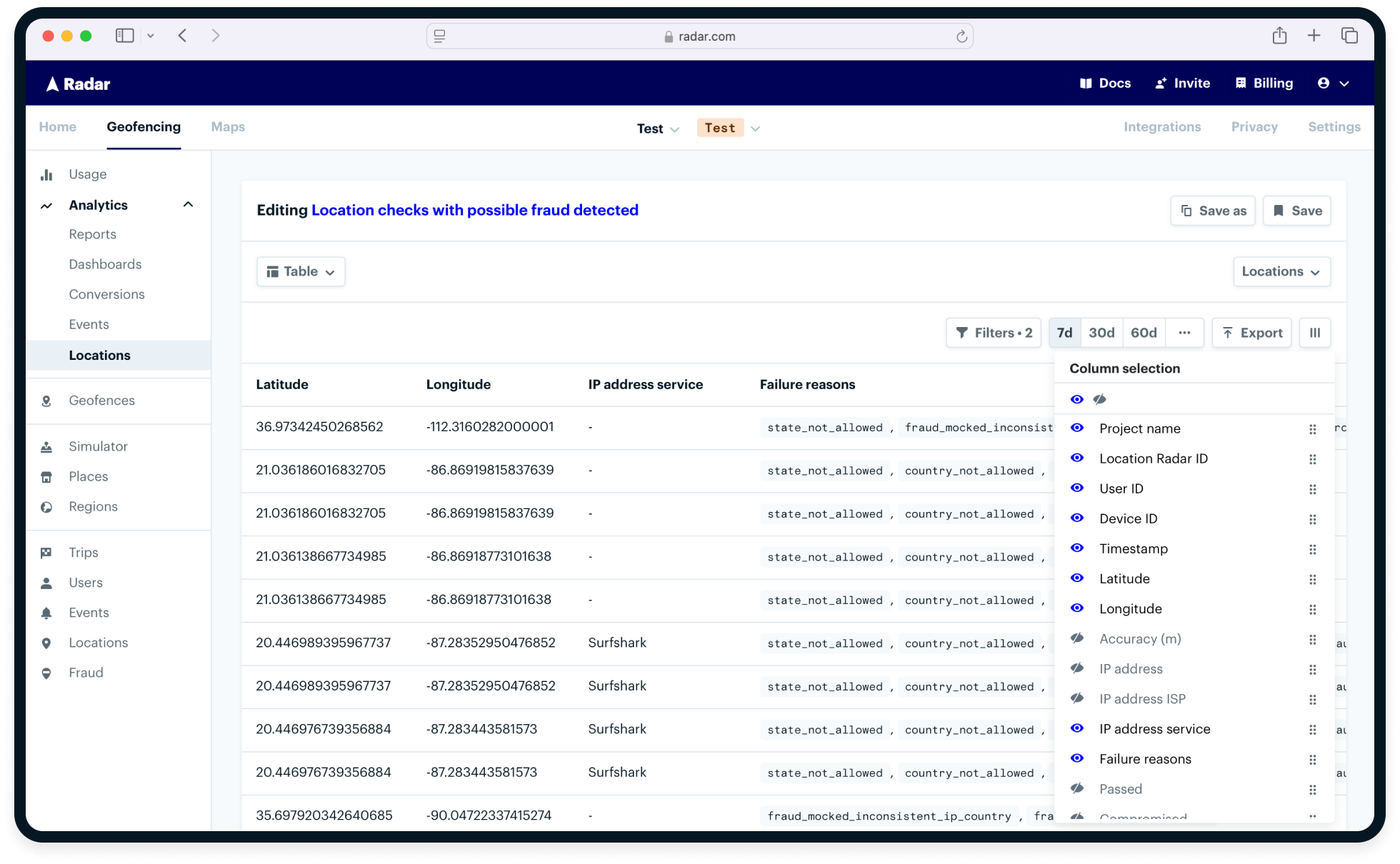Click the Export button
The width and height of the screenshot is (1400, 864).
pyautogui.click(x=1251, y=333)
